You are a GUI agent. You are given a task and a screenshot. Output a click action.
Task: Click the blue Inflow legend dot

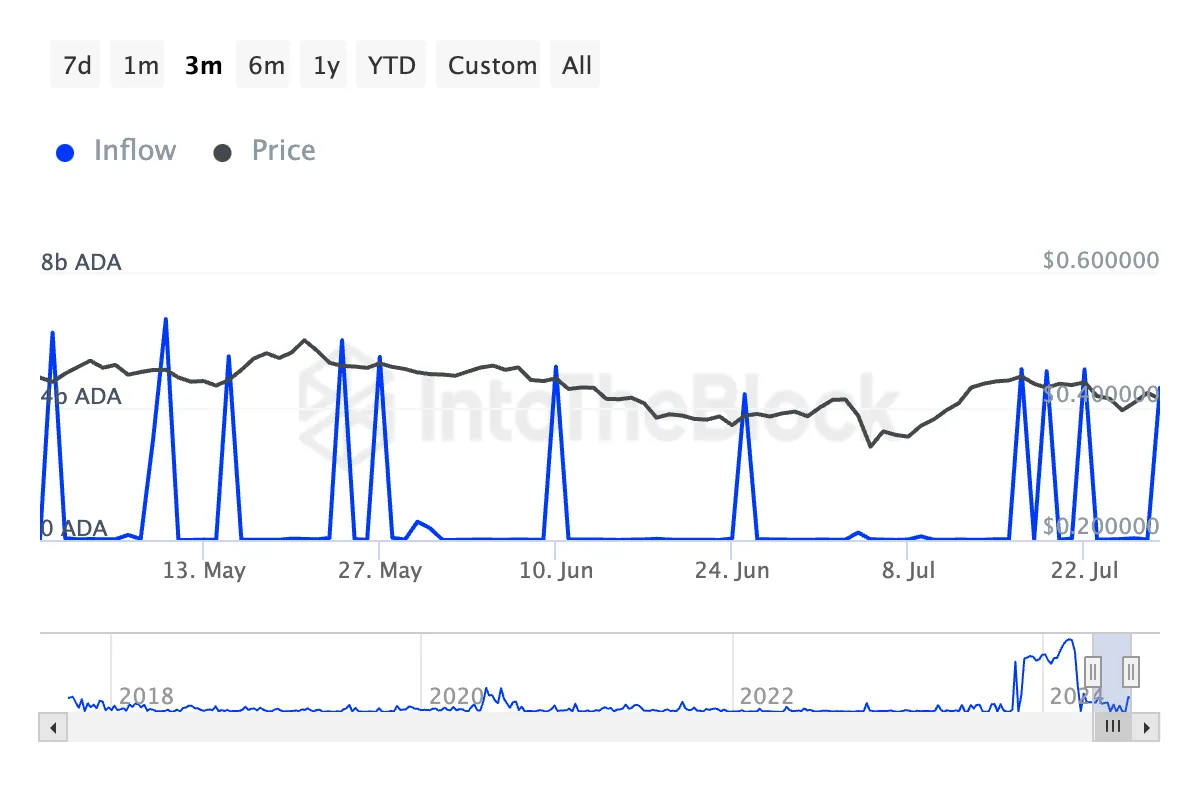66,153
